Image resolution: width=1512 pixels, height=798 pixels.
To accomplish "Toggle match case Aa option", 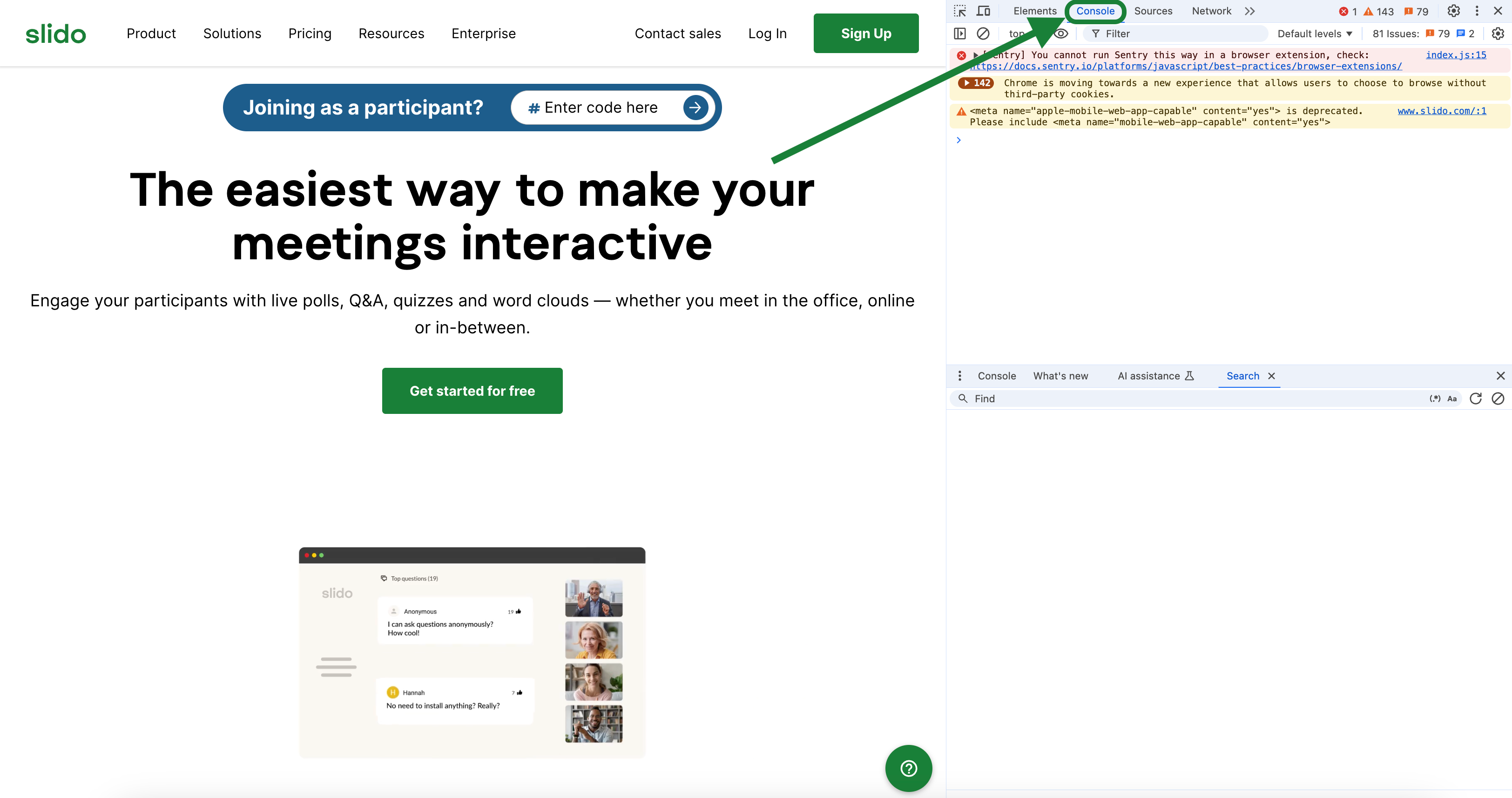I will click(x=1452, y=399).
